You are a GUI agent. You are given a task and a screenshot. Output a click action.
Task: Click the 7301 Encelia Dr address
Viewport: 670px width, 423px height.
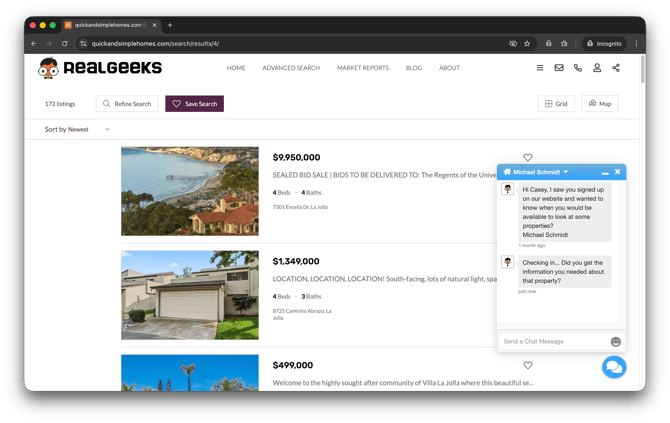tap(300, 207)
